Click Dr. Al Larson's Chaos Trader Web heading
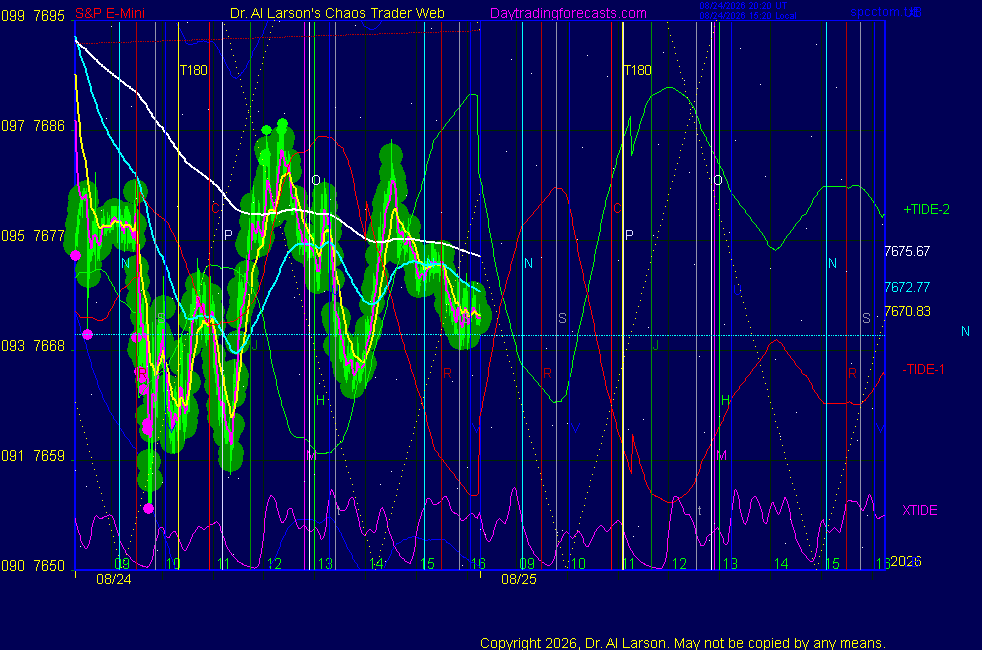This screenshot has height=650, width=982. point(337,13)
